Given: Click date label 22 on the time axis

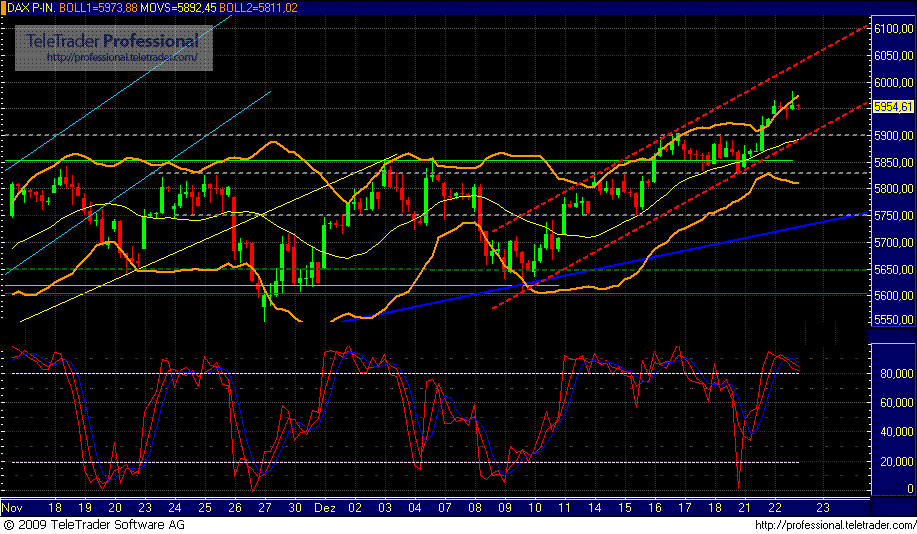Looking at the screenshot, I should [x=774, y=508].
